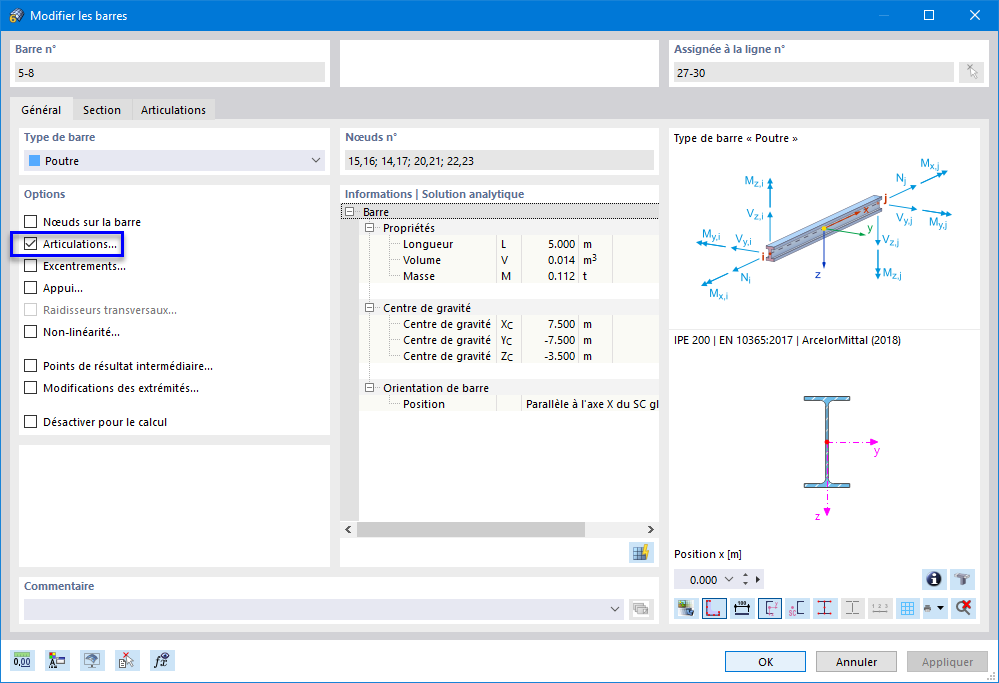This screenshot has width=999, height=683.
Task: Open the Commentaire dropdown arrow
Action: click(614, 609)
